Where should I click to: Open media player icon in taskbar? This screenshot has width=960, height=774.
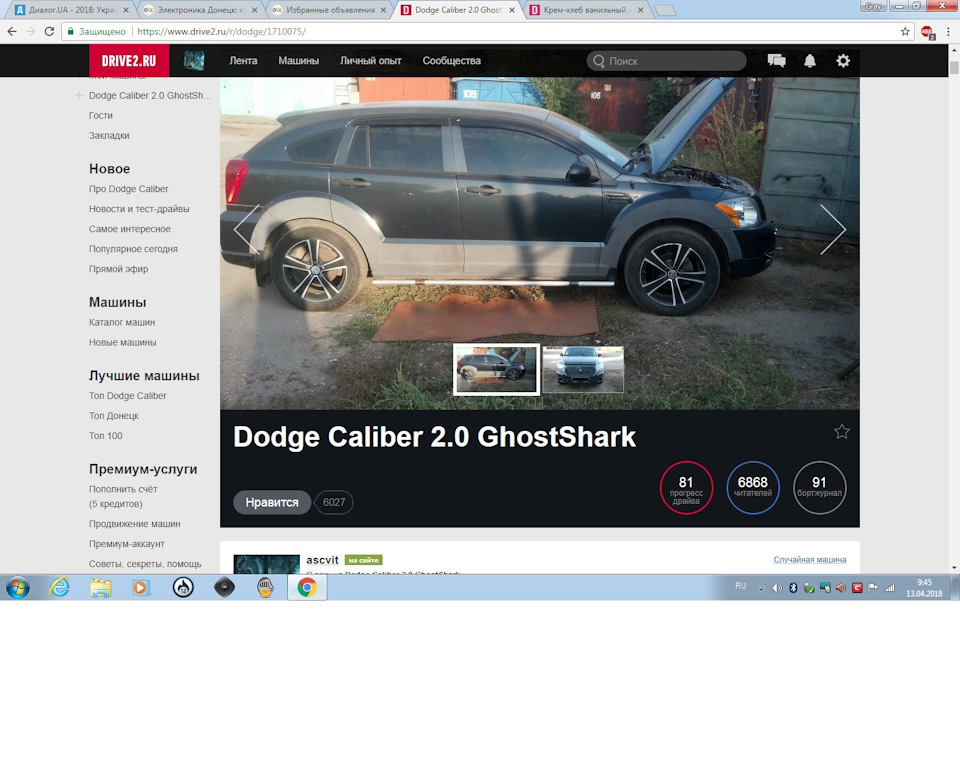tap(141, 588)
